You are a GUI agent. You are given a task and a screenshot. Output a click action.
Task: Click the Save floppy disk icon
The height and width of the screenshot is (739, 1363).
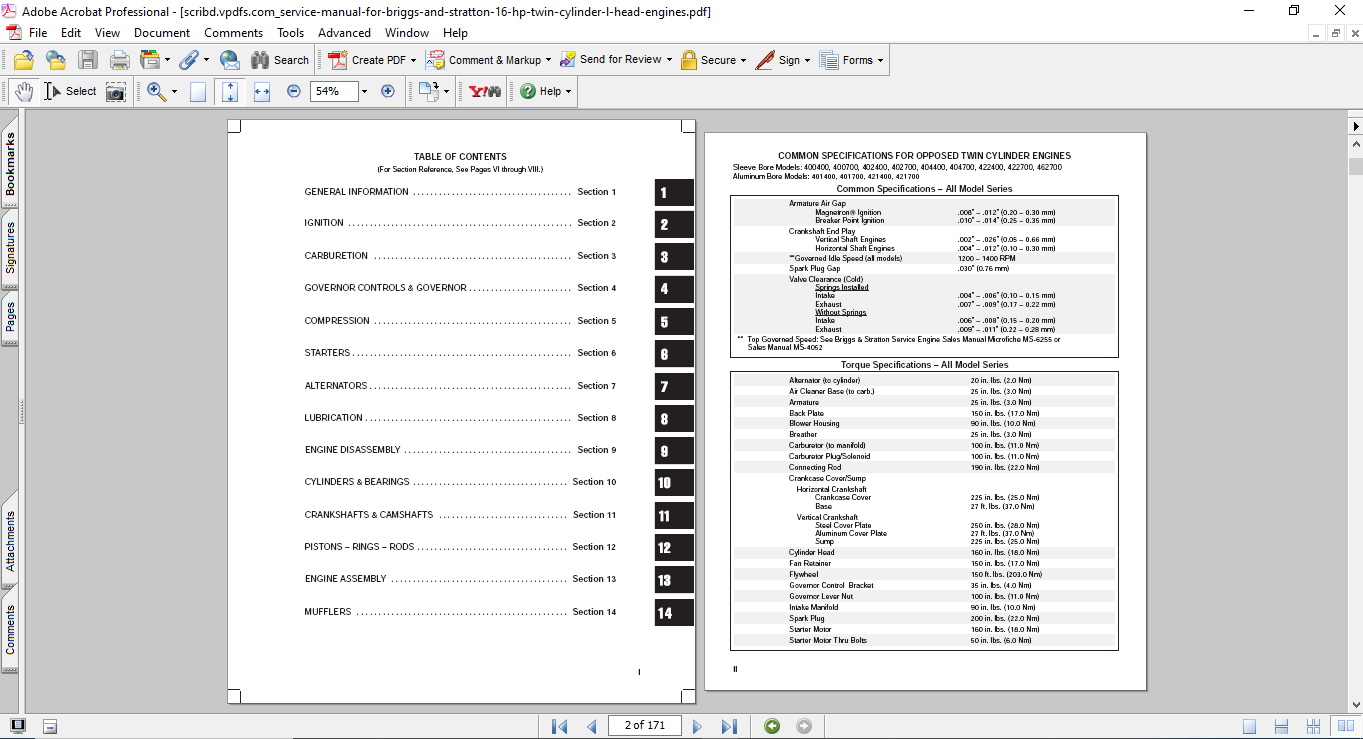point(88,60)
